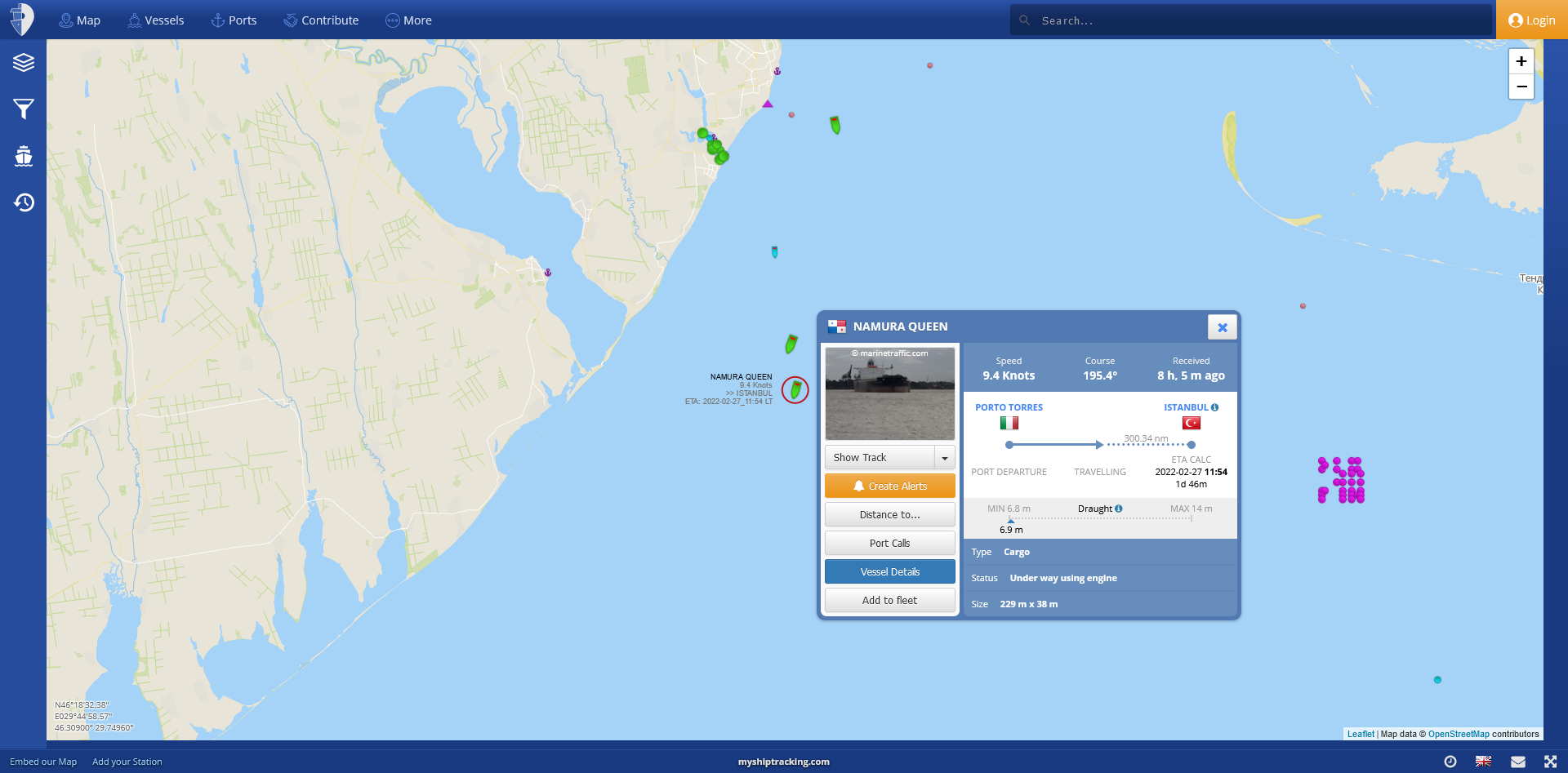Click the teal dot marker at bottom right
The width and height of the screenshot is (1568, 773).
(1437, 680)
